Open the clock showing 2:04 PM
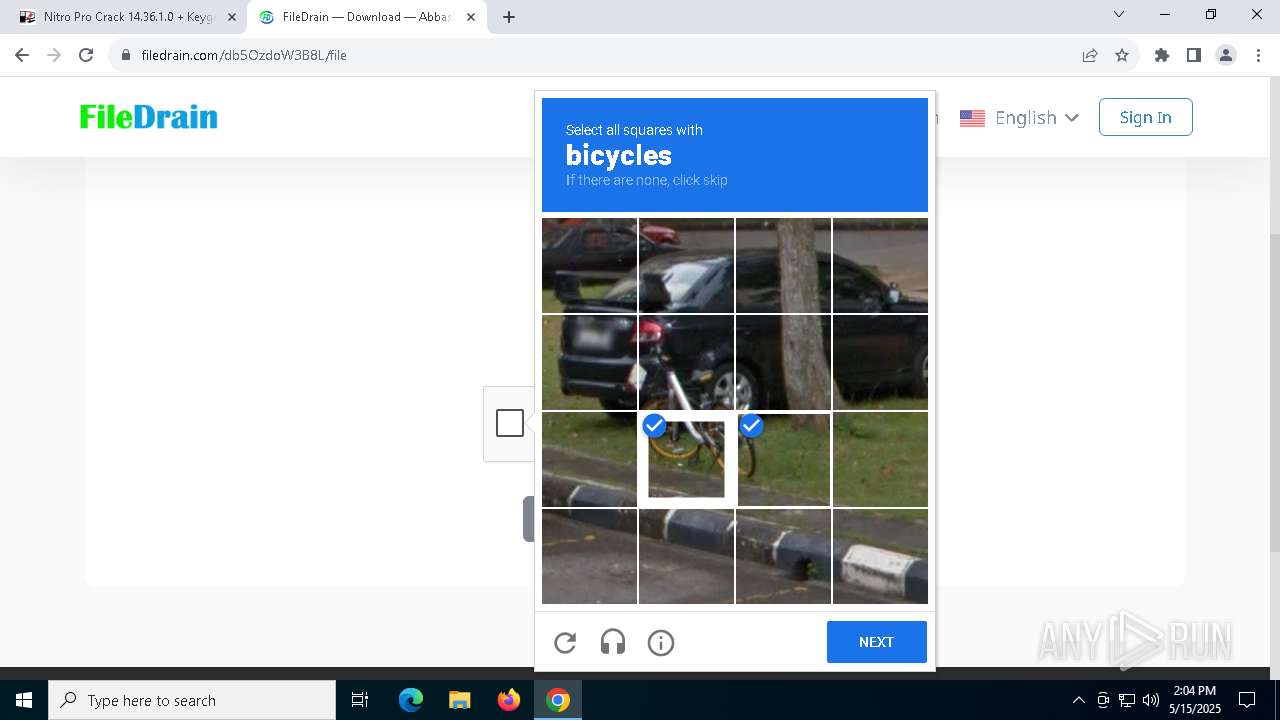This screenshot has width=1280, height=720. tap(1195, 700)
